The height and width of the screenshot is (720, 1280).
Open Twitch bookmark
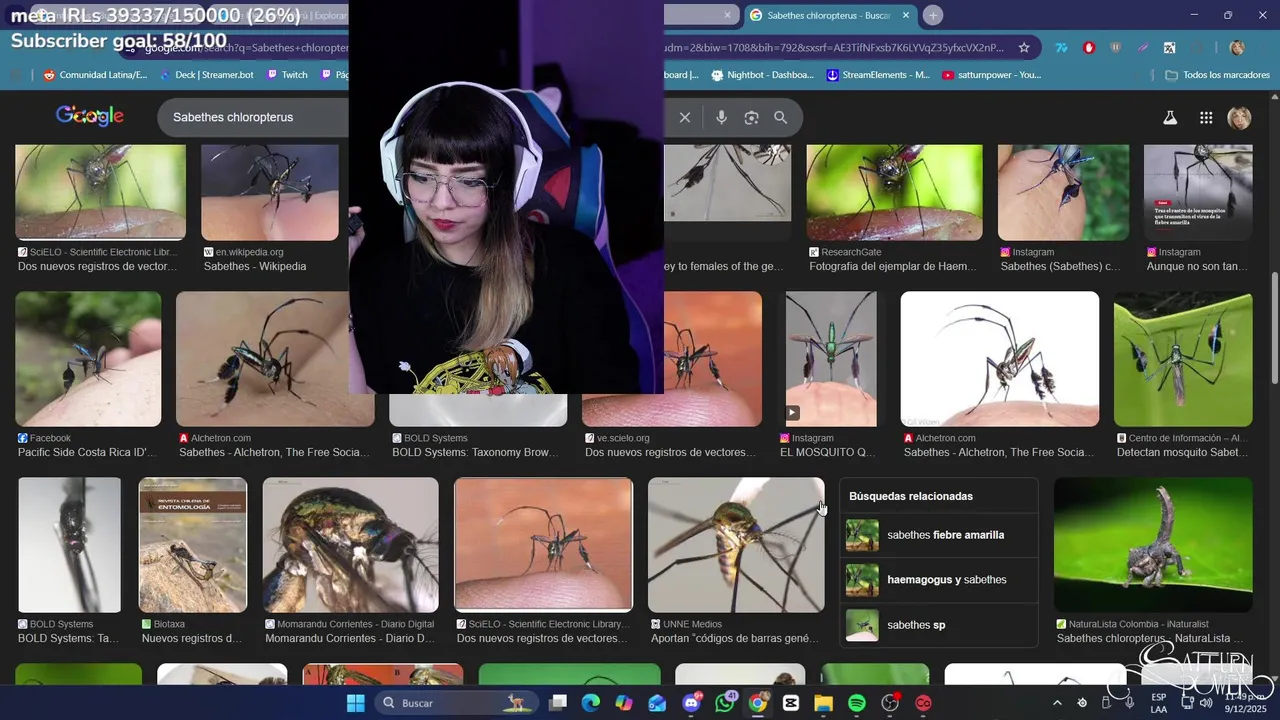coord(287,75)
